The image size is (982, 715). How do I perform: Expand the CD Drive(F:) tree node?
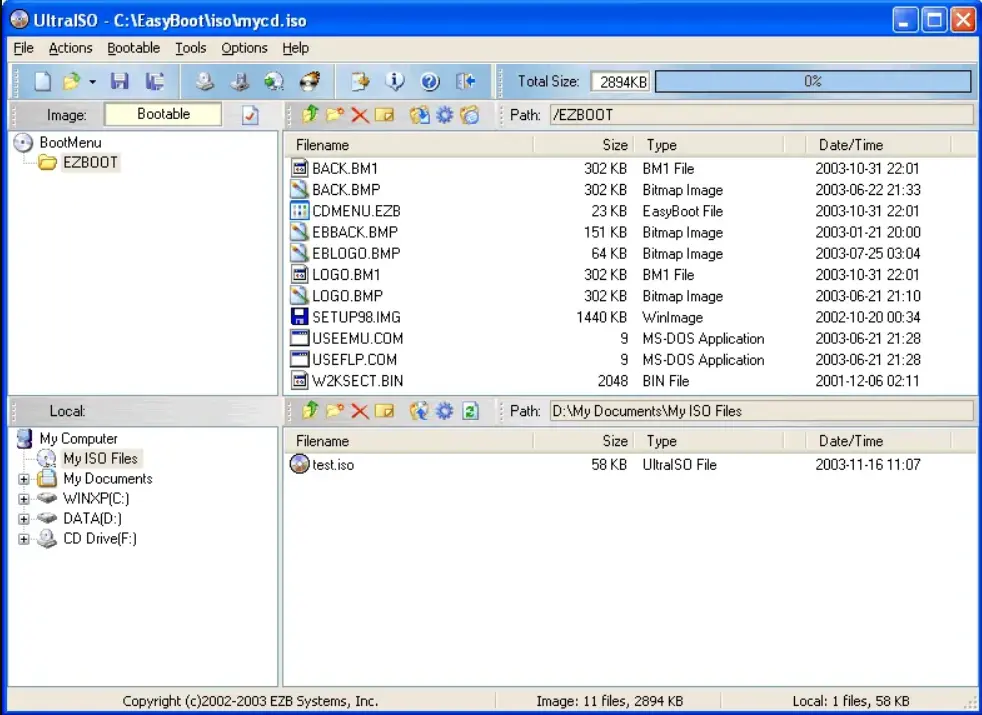[23, 539]
